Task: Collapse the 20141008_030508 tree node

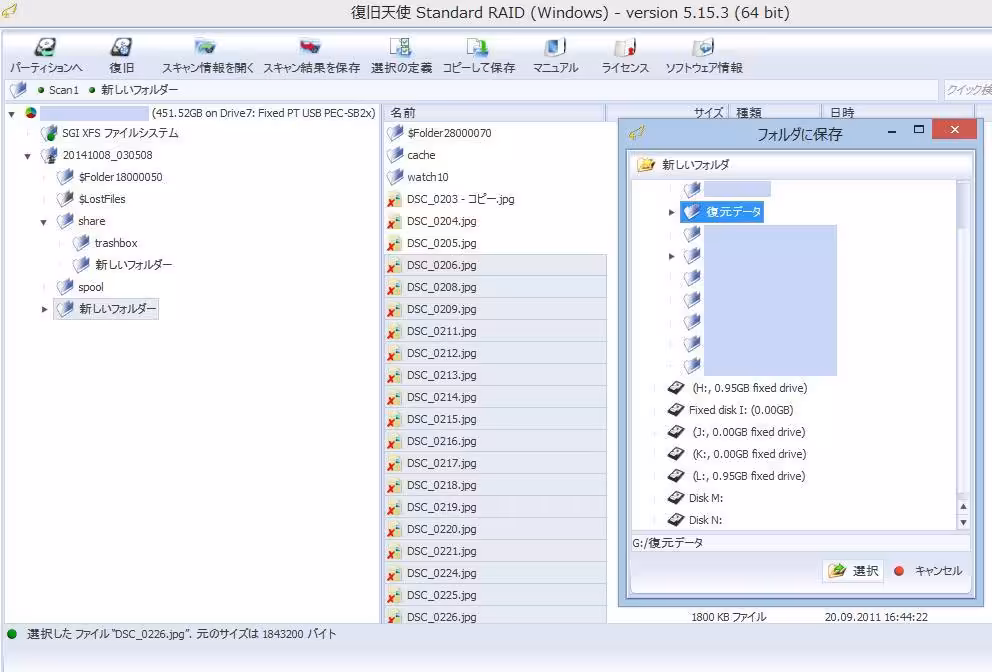Action: (28, 156)
